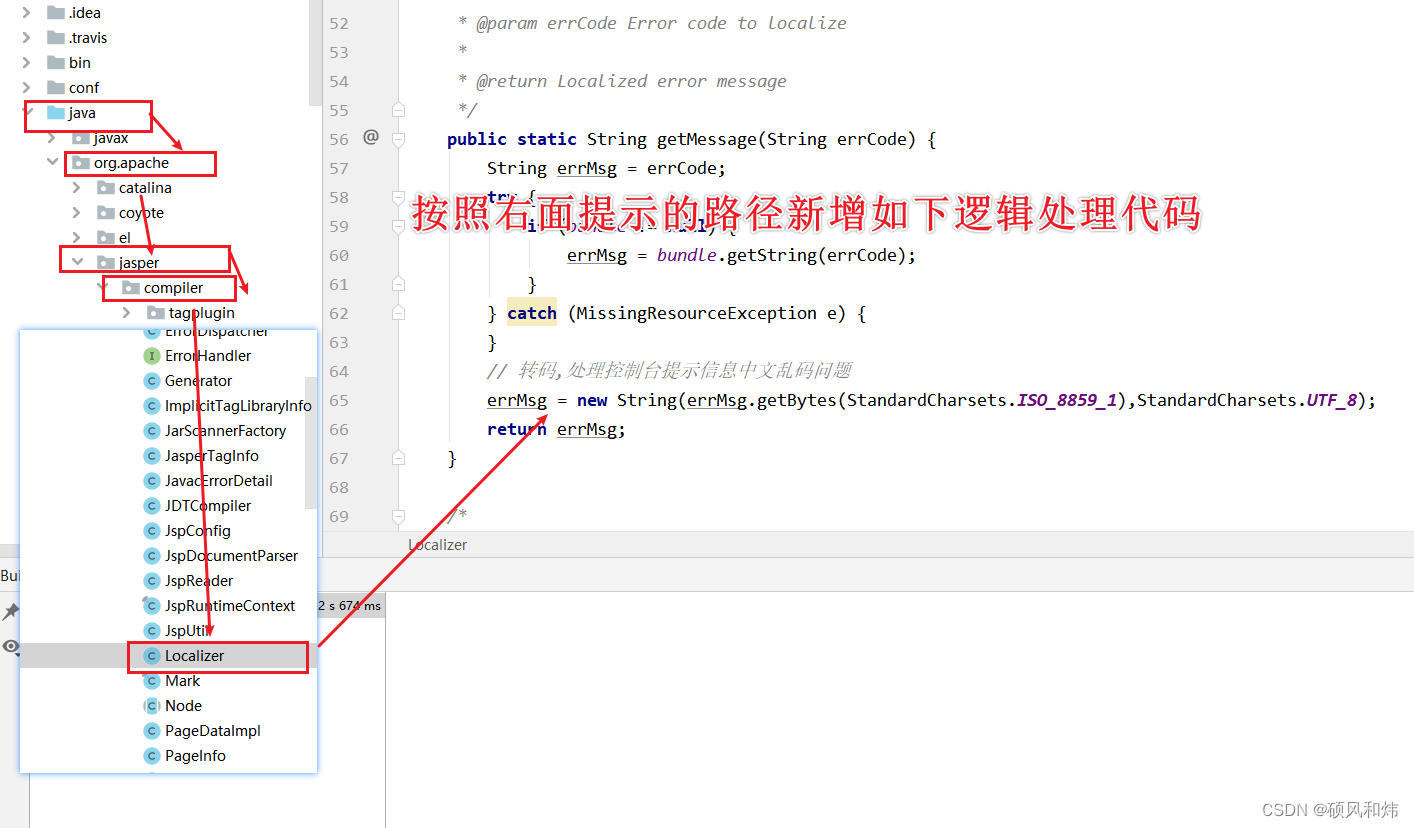Open the JspRuntimeContext class file
The height and width of the screenshot is (828, 1414).
[230, 606]
